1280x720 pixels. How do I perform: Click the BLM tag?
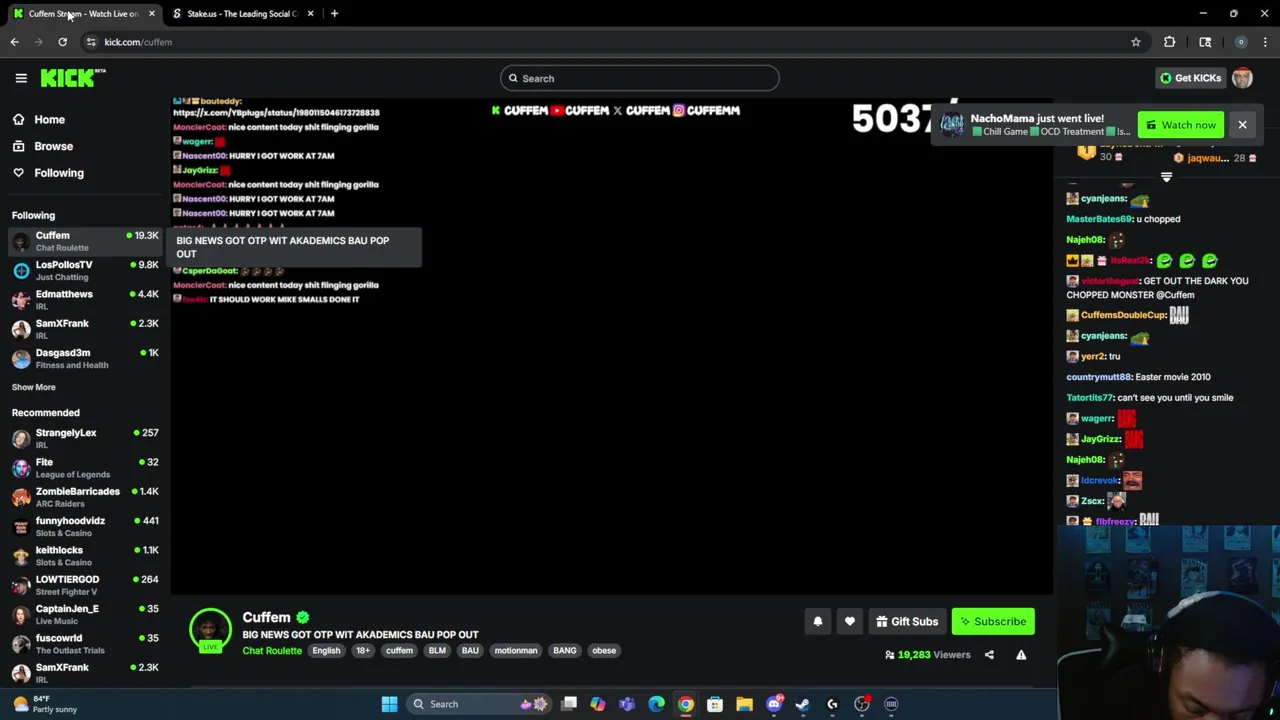437,651
